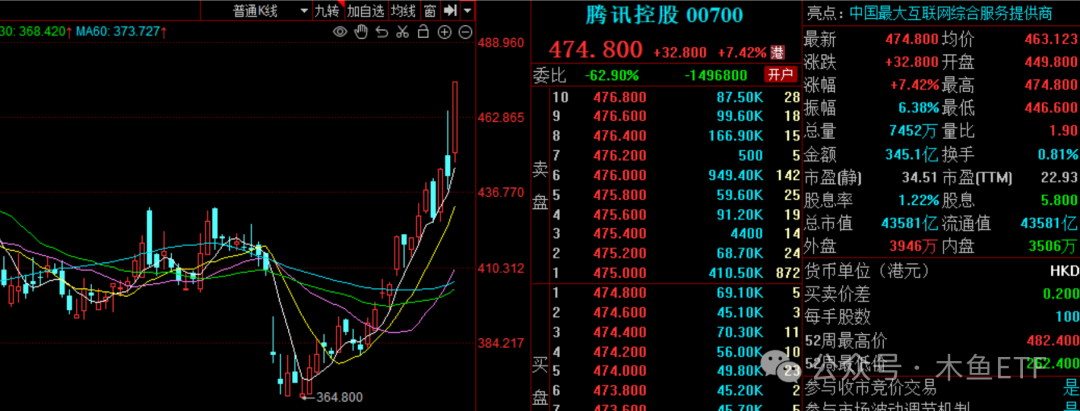
Task: Select the scissors cut tool
Action: pos(402,32)
